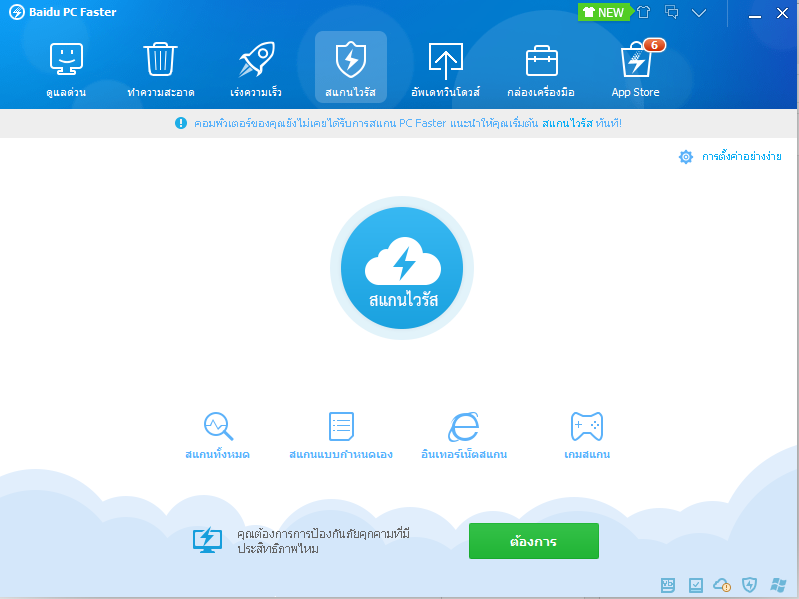Click the การตั้งค่าอย่างง่าย settings gear icon
Image resolution: width=799 pixels, height=599 pixels.
pyautogui.click(x=686, y=157)
